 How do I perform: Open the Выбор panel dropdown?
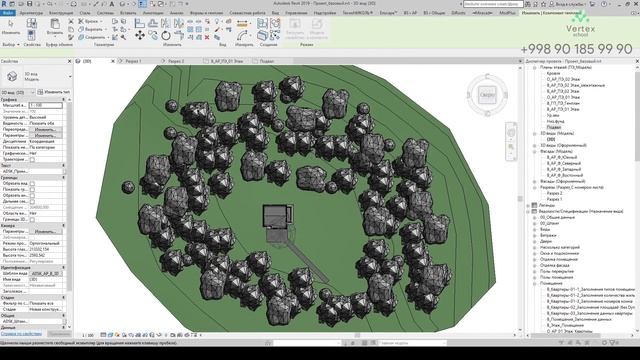[x=11, y=44]
